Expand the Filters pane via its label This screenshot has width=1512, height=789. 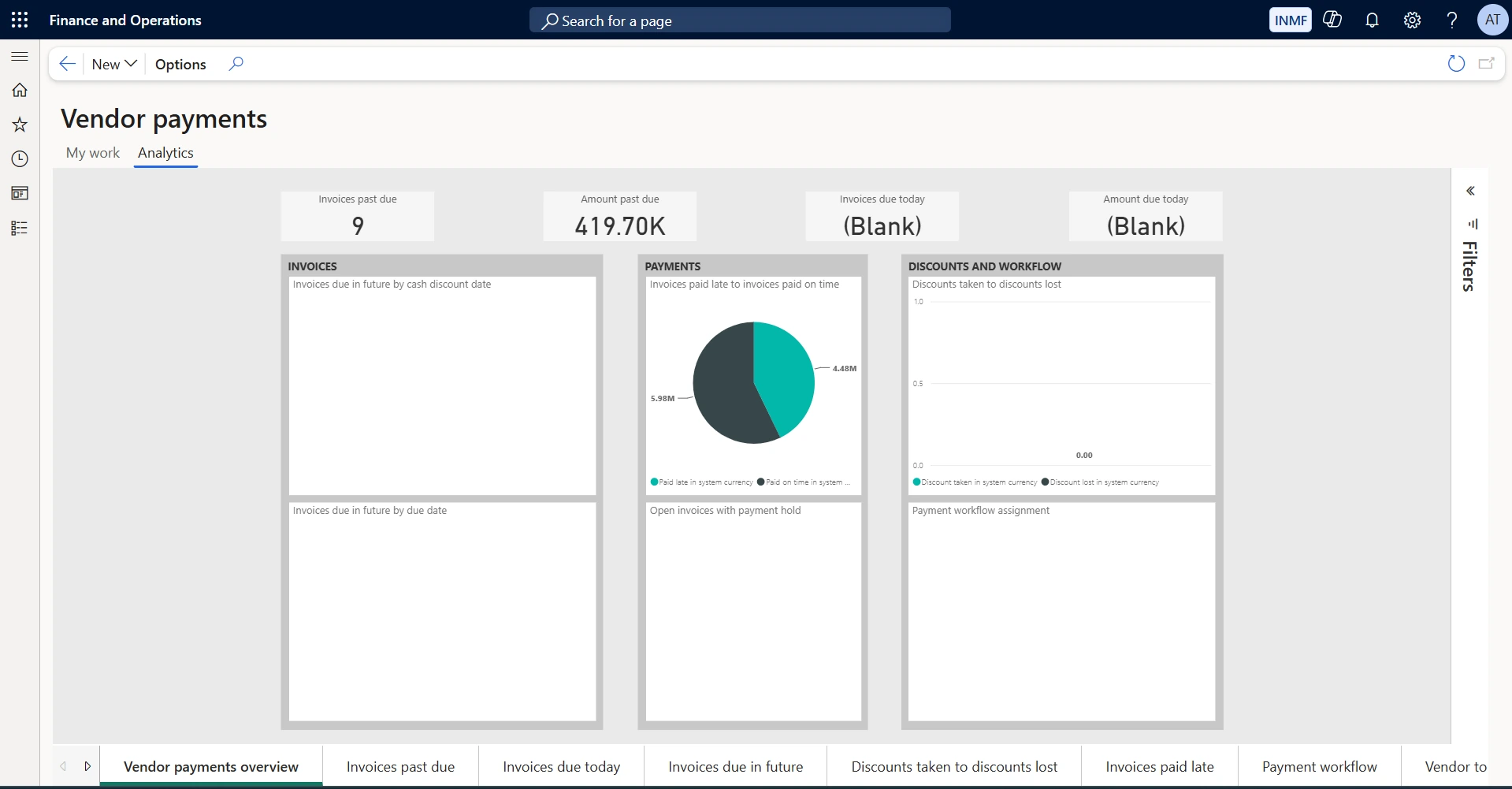pyautogui.click(x=1469, y=266)
